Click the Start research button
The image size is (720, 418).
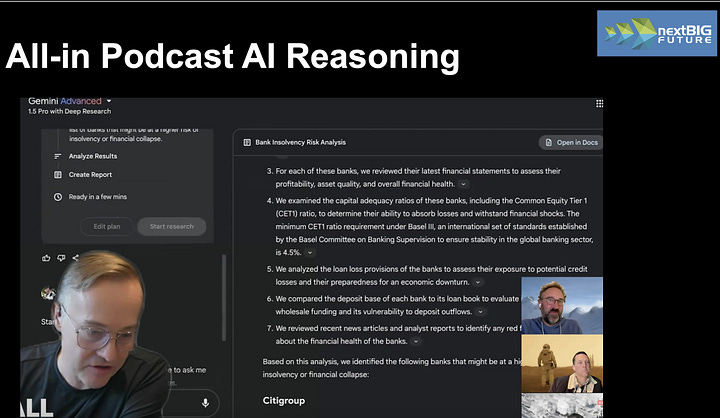(171, 226)
